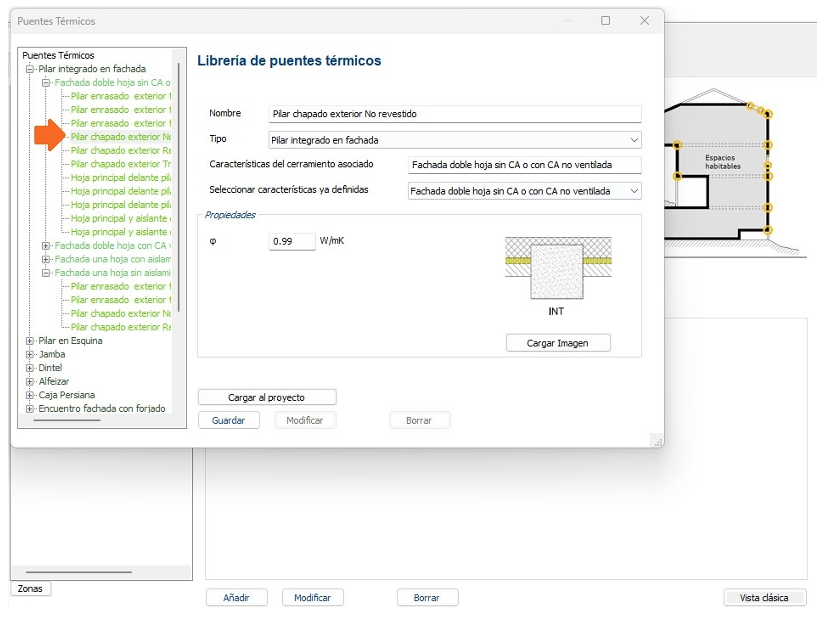Image resolution: width=825 pixels, height=624 pixels.
Task: Click the Características del cerramiento asociado field
Action: click(x=524, y=165)
